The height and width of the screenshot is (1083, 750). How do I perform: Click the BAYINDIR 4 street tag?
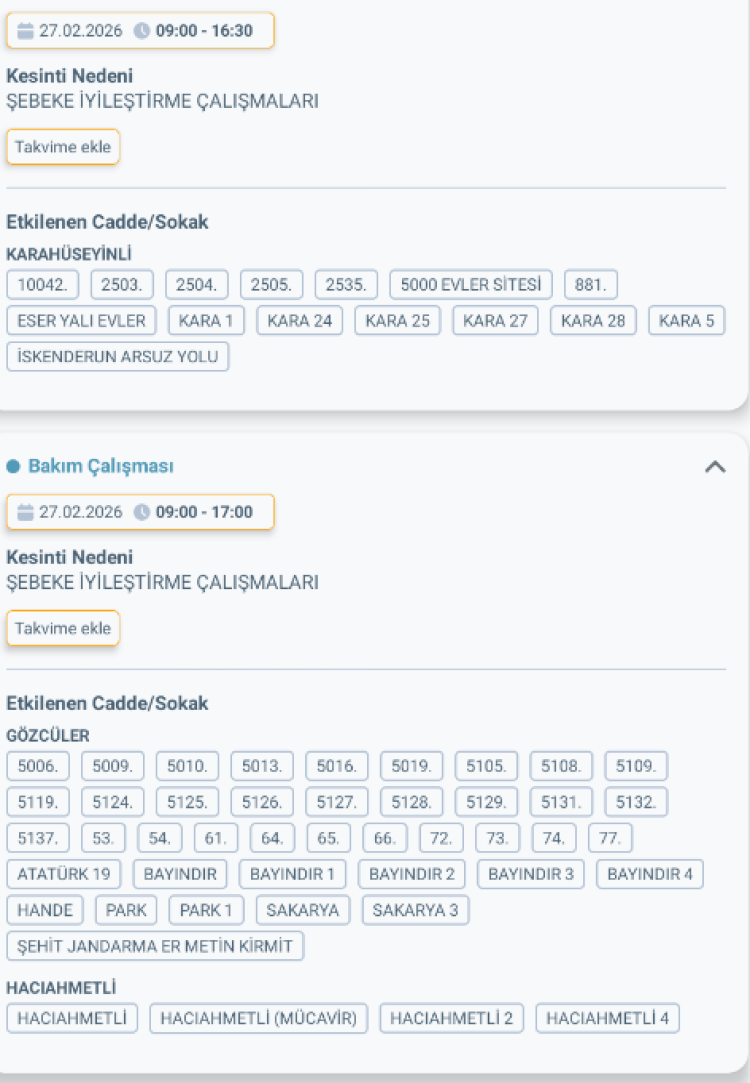pyautogui.click(x=650, y=874)
